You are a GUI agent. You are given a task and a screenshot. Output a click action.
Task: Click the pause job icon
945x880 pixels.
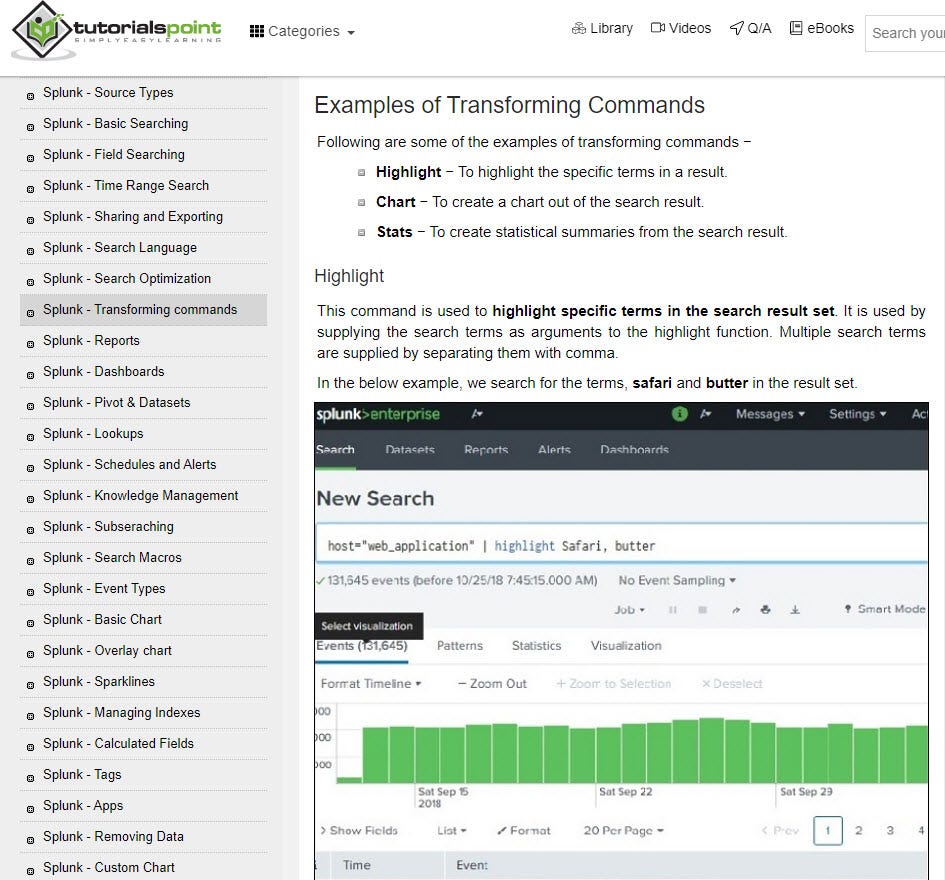673,610
